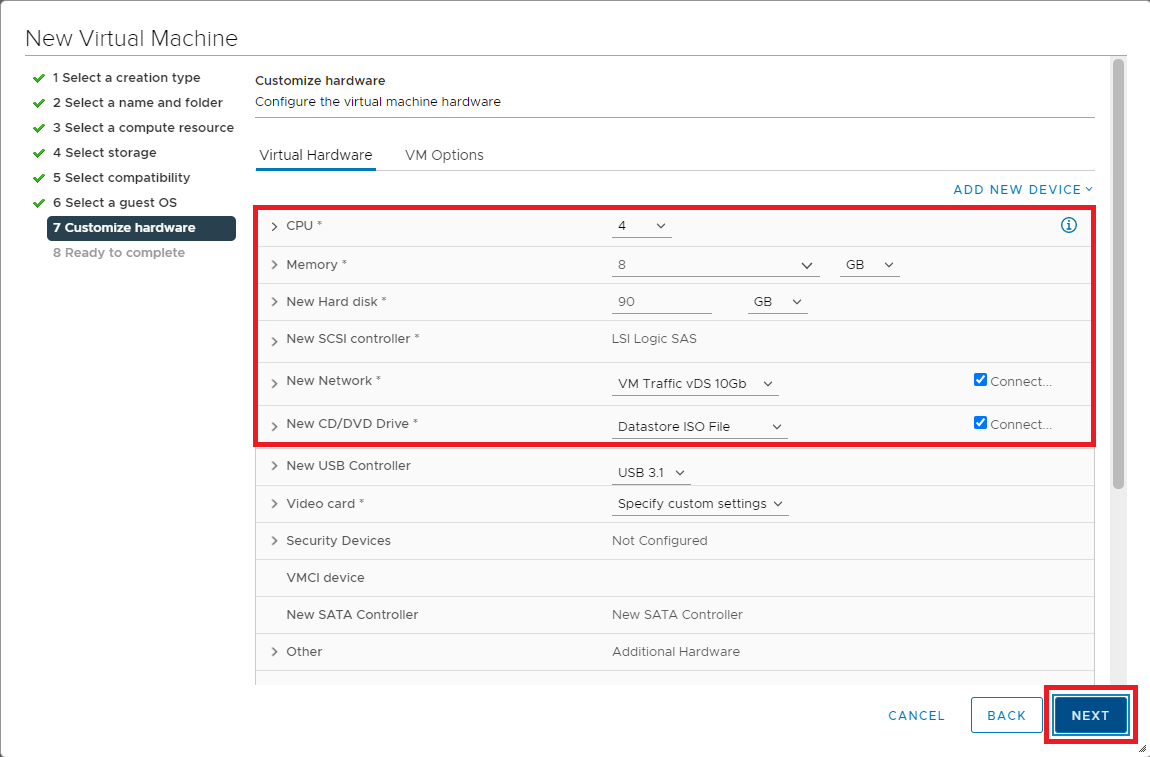Screen dimensions: 1150x757
Task: Click the hard disk size input field
Action: [661, 302]
